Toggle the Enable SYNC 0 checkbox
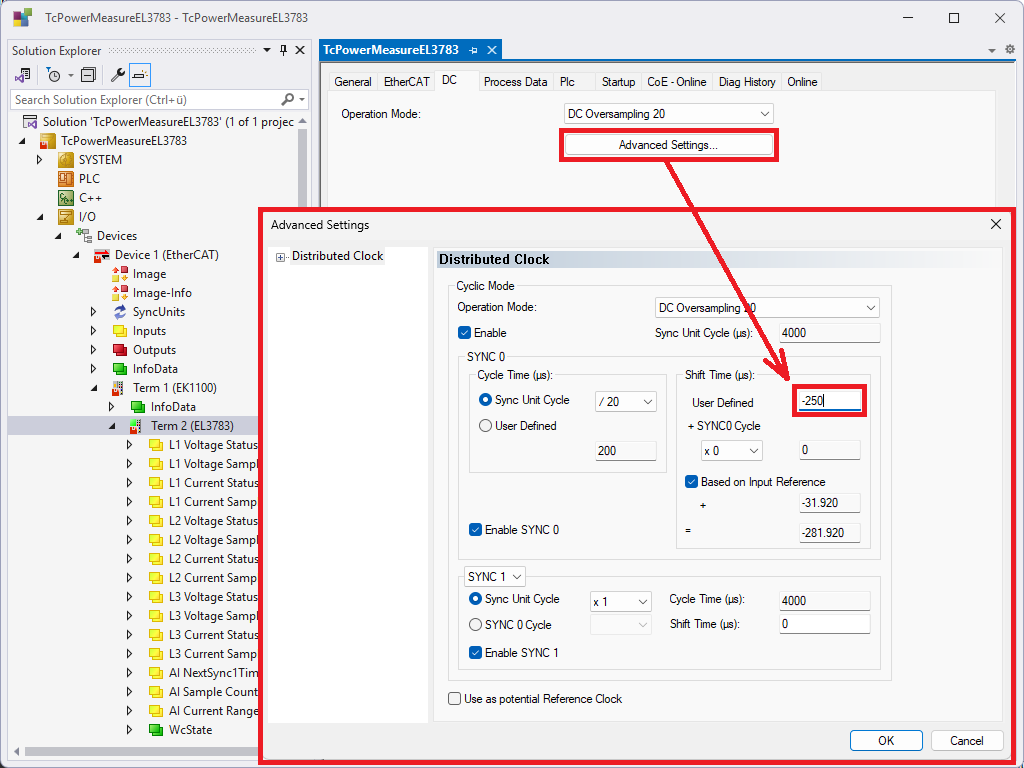The width and height of the screenshot is (1024, 768). coord(475,530)
